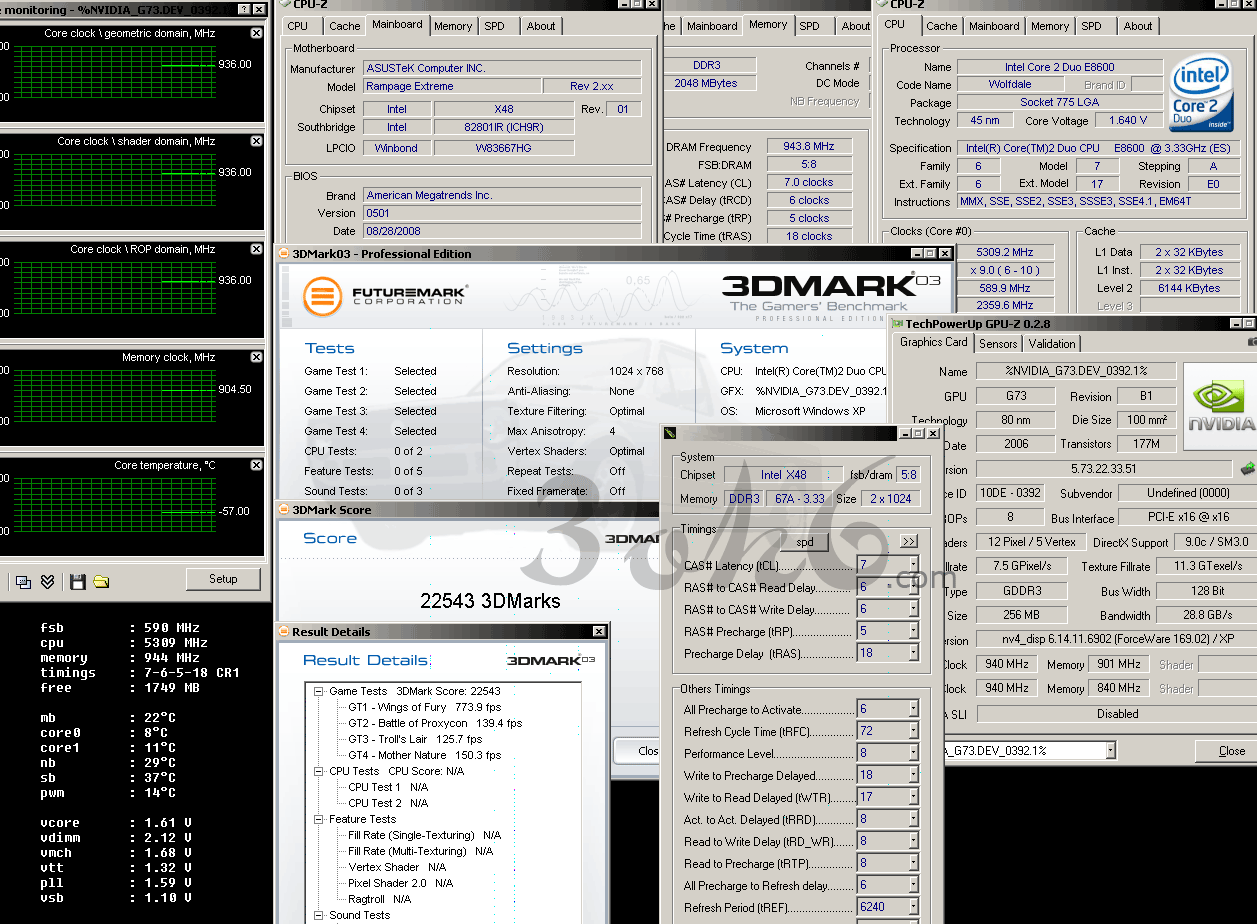Screen dimensions: 1257x924
Task: Click the 22543 3DMarks score text
Action: pyautogui.click(x=490, y=601)
